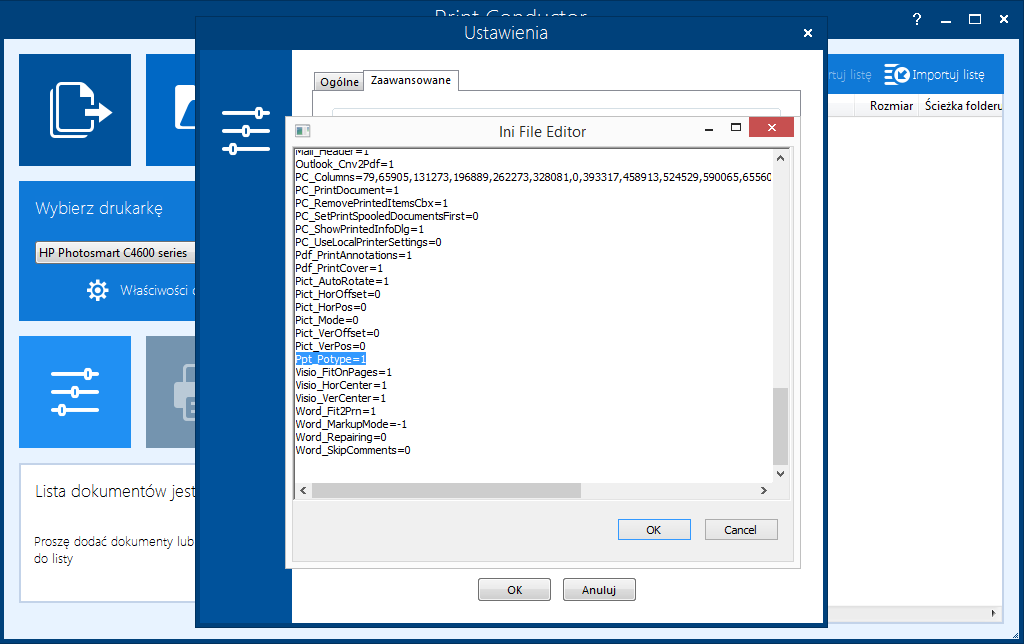
Task: Click the line Visio_VerCenter=1
Action: pos(340,398)
